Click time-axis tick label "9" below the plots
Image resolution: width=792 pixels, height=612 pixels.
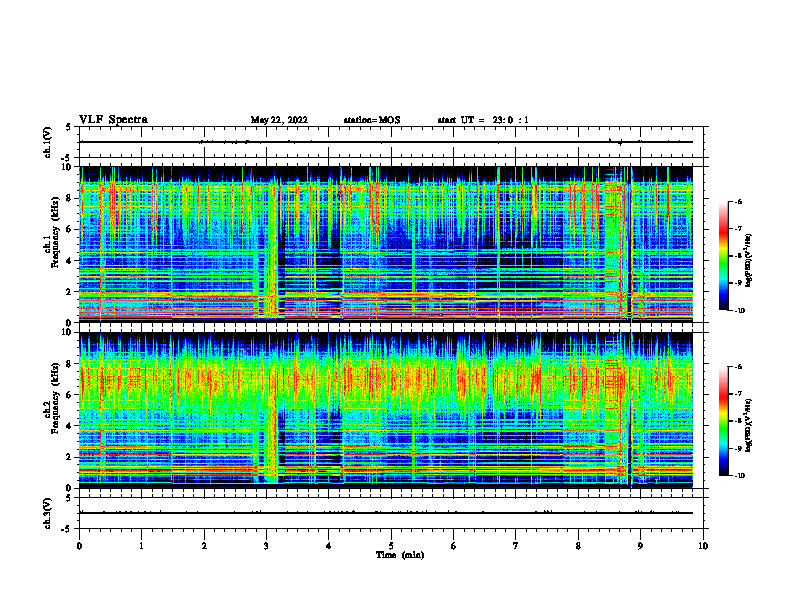(x=640, y=546)
